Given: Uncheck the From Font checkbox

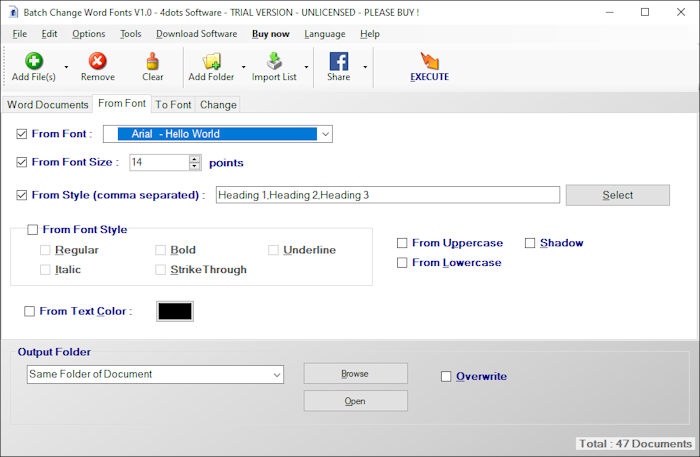Looking at the screenshot, I should (x=21, y=134).
